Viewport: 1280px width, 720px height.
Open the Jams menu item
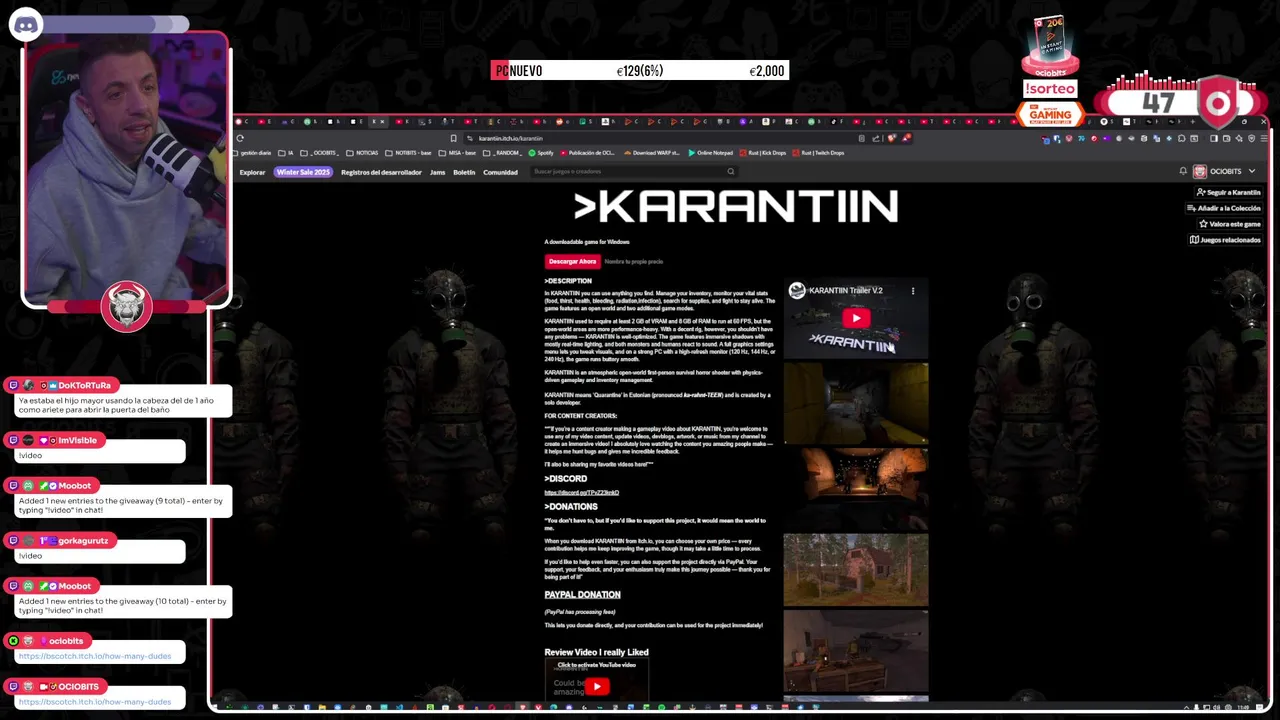(x=437, y=172)
